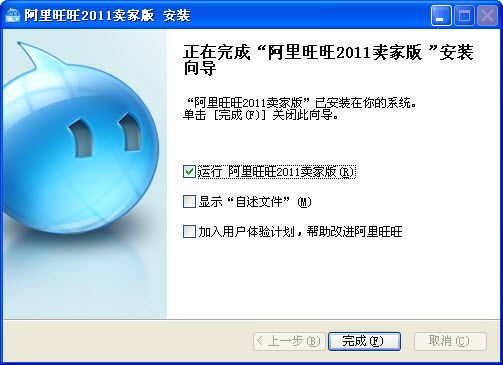The image size is (503, 365).
Task: Click the mascot's right eye
Action: pos(130,132)
